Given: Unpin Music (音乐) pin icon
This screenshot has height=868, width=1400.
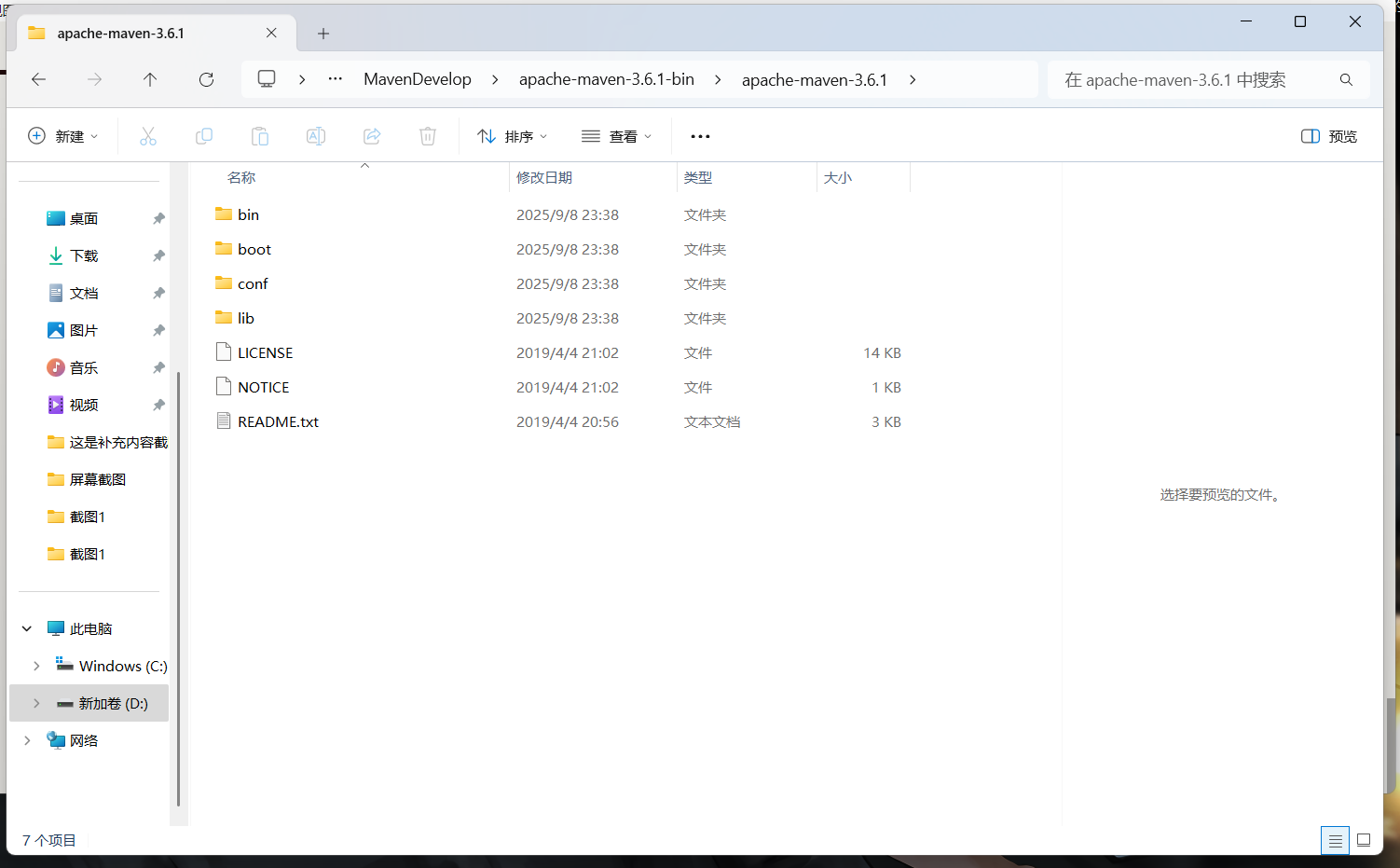Looking at the screenshot, I should 158,367.
